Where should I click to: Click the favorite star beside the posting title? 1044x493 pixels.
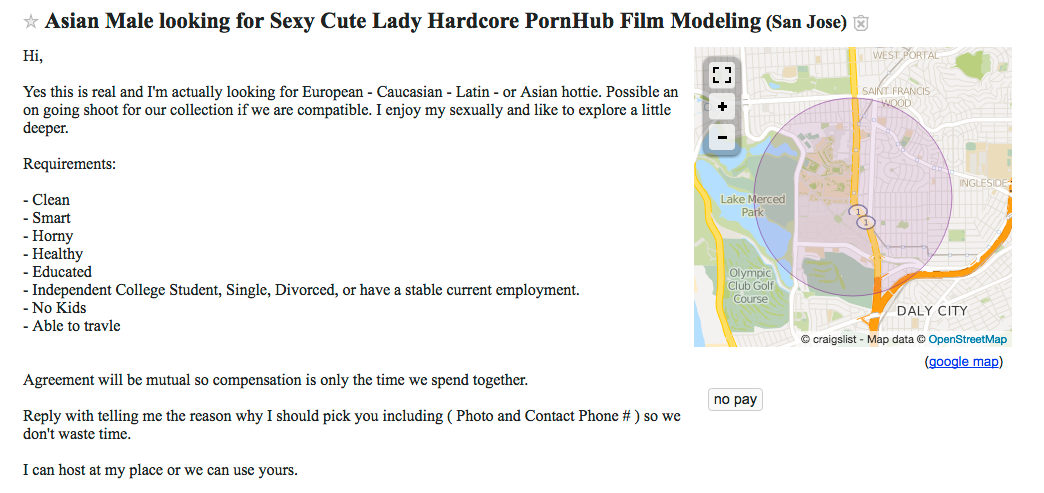[x=31, y=22]
